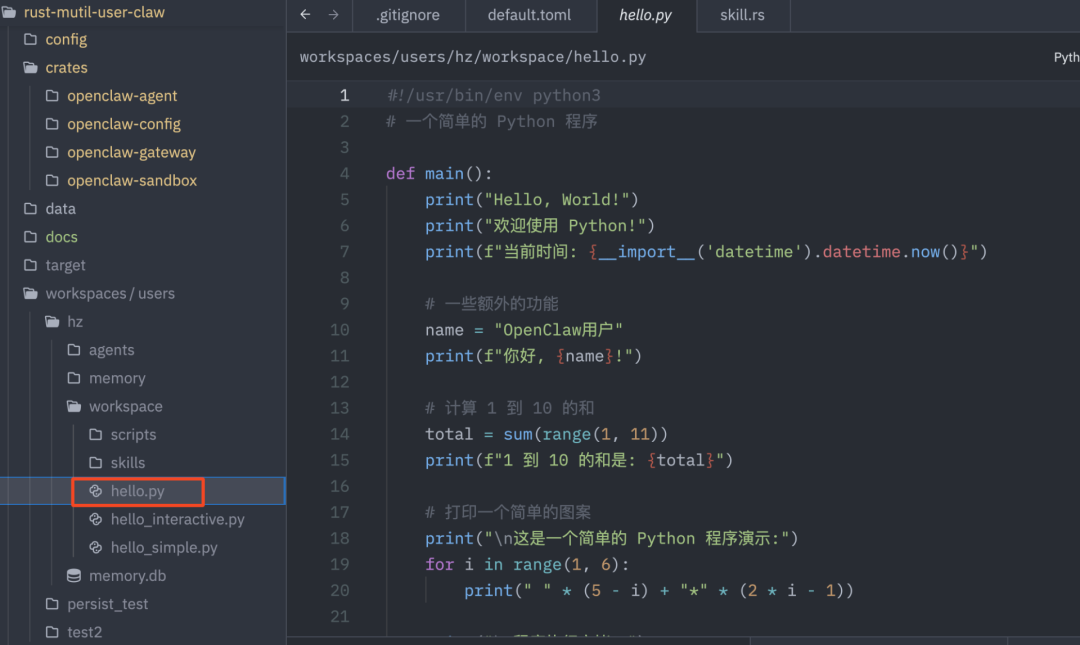
Task: Click the Python icon beside hello.py
Action: pyautogui.click(x=96, y=491)
